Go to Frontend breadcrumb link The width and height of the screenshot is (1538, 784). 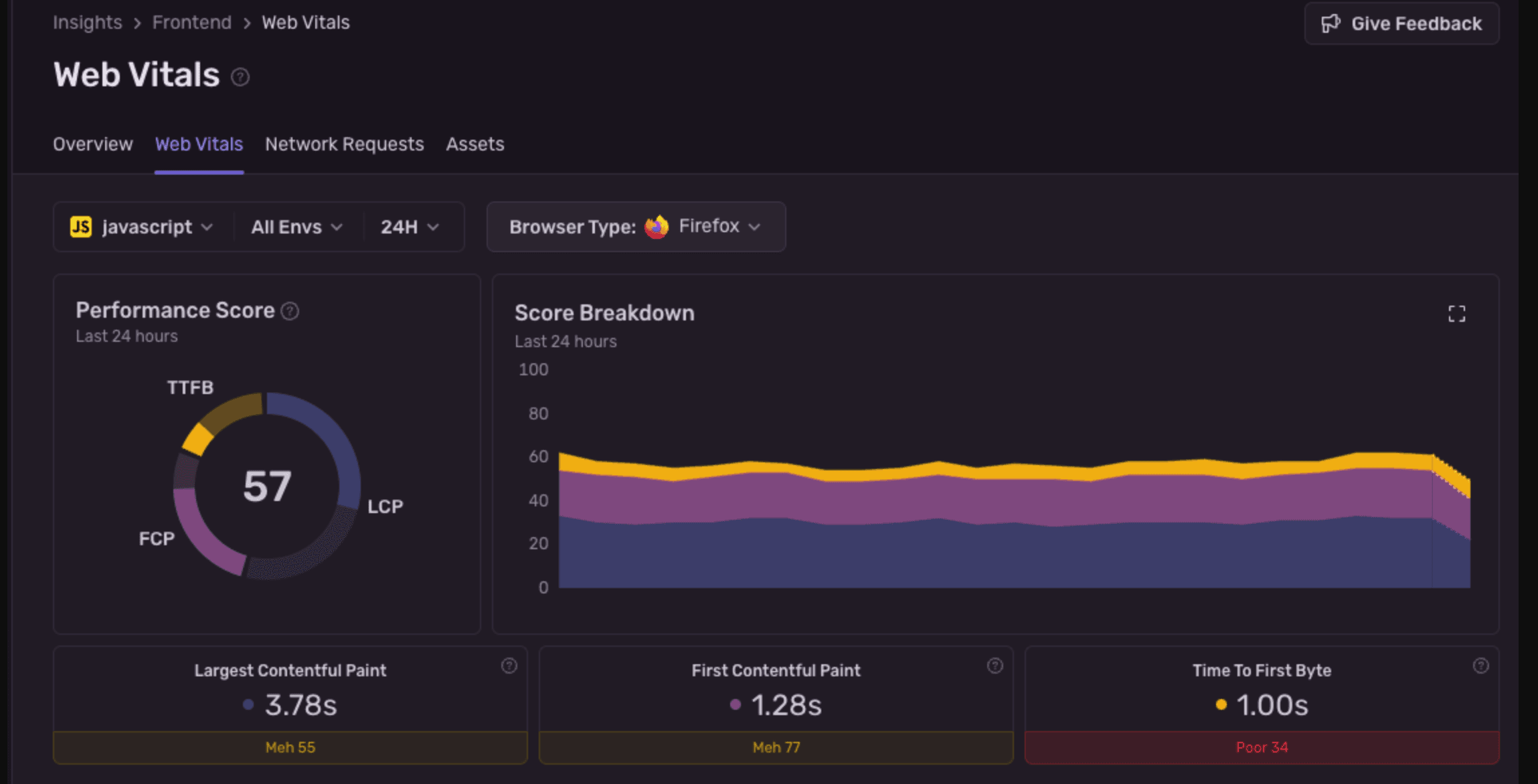[x=192, y=23]
